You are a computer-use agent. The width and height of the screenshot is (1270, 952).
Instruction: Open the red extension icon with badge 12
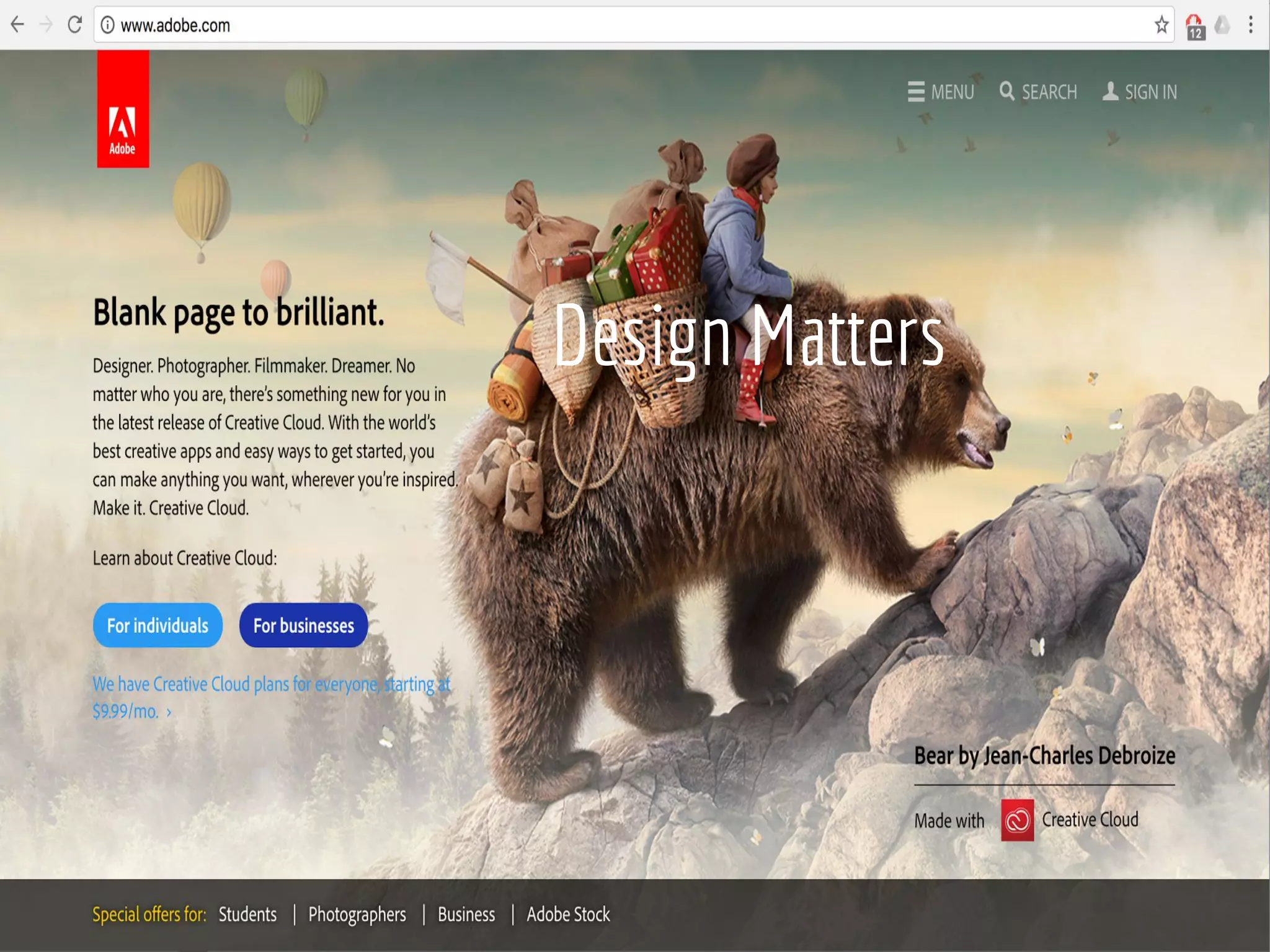1195,27
